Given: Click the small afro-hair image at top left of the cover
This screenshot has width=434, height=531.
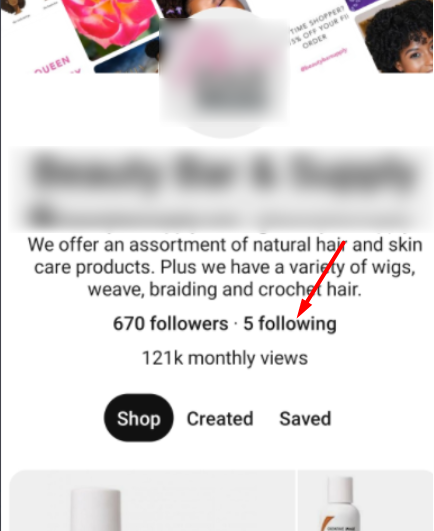Looking at the screenshot, I should pyautogui.click(x=13, y=7).
